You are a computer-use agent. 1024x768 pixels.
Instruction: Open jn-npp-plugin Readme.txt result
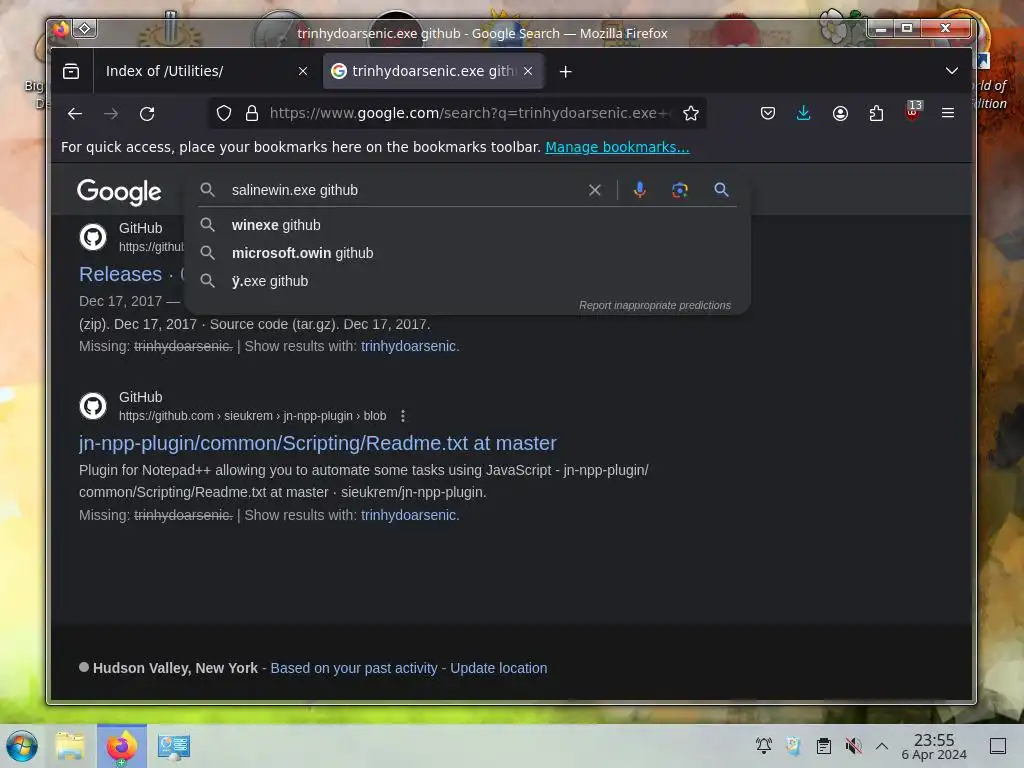point(318,443)
